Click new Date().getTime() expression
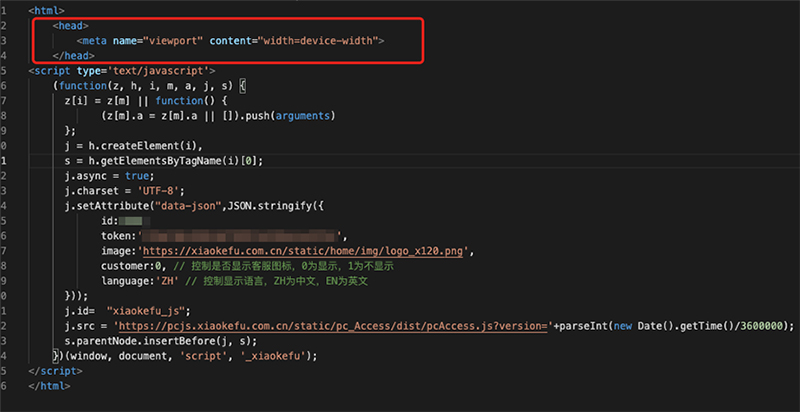This screenshot has width=800, height=412. (x=673, y=327)
